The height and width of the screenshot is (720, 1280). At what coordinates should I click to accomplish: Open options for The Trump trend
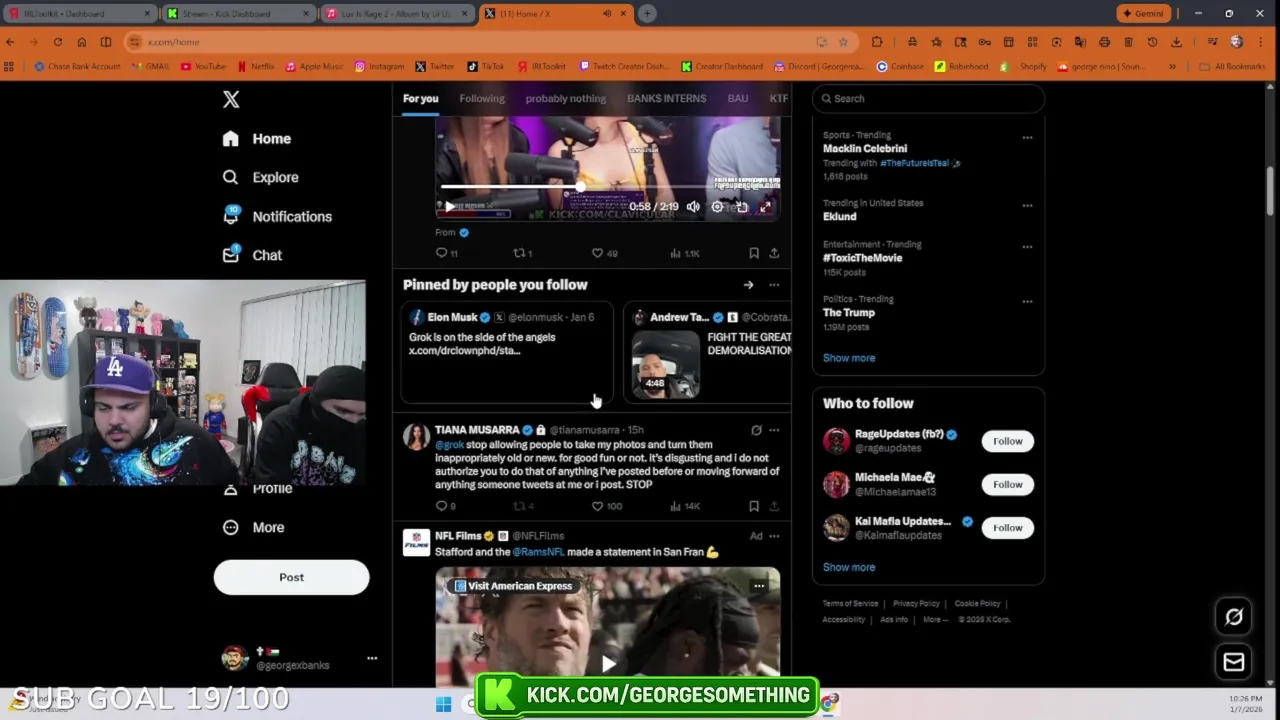pos(1027,301)
